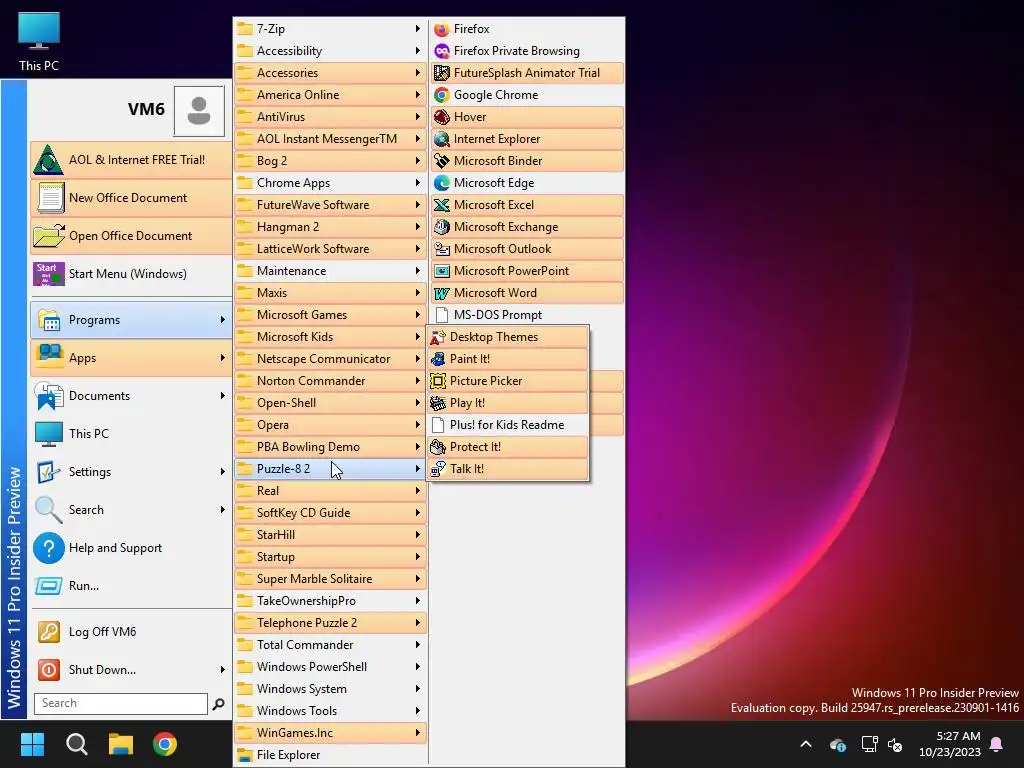
Task: Expand the Maxis folder
Action: (330, 293)
